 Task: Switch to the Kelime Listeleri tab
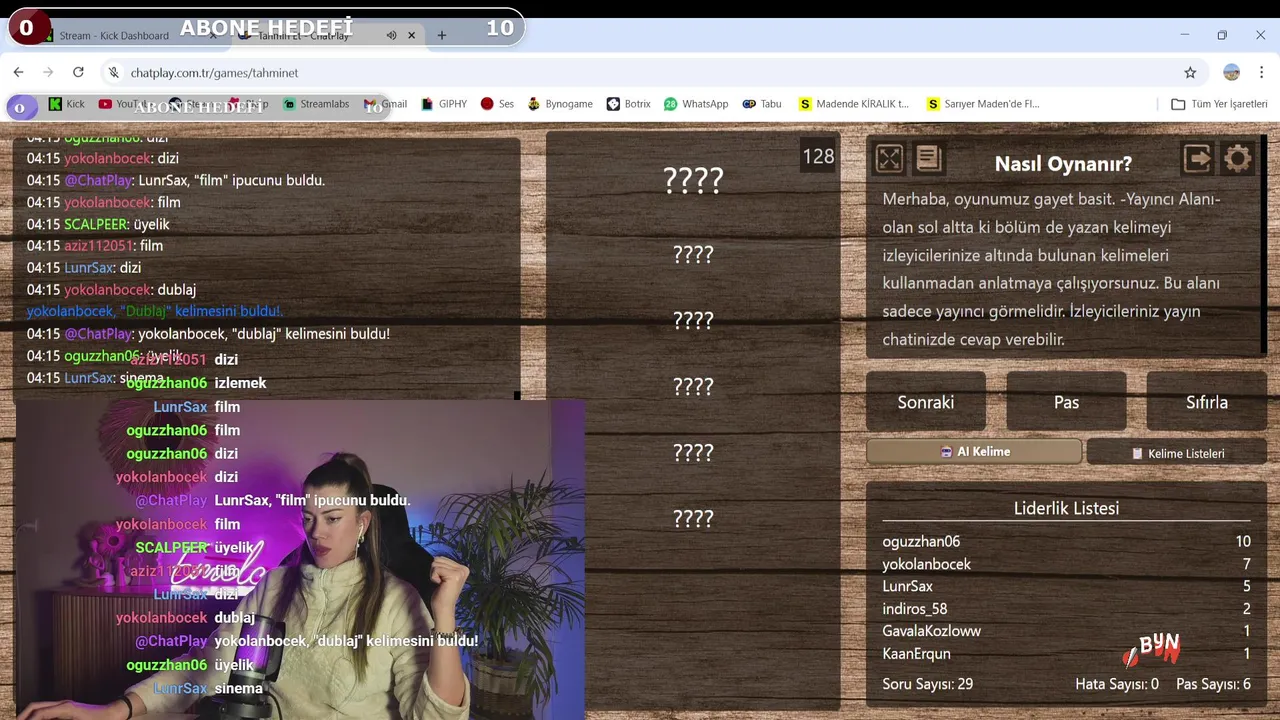click(x=1177, y=453)
